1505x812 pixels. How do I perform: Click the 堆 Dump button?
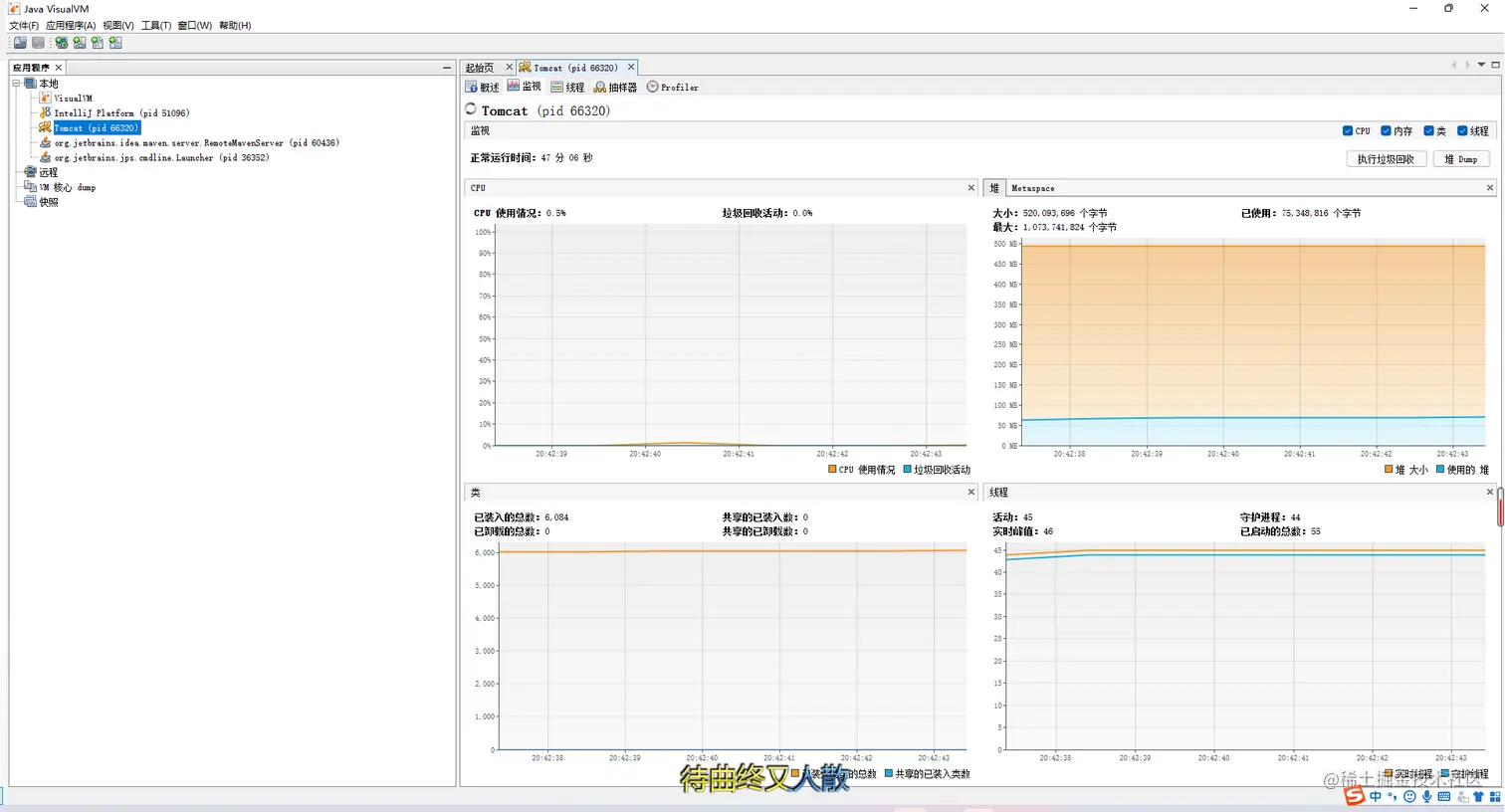(x=1461, y=159)
